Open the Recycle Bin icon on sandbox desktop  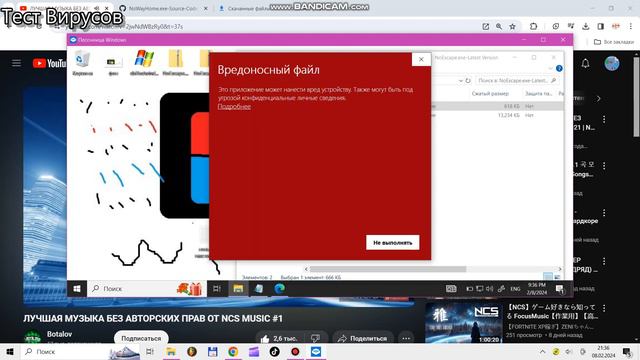pyautogui.click(x=82, y=62)
